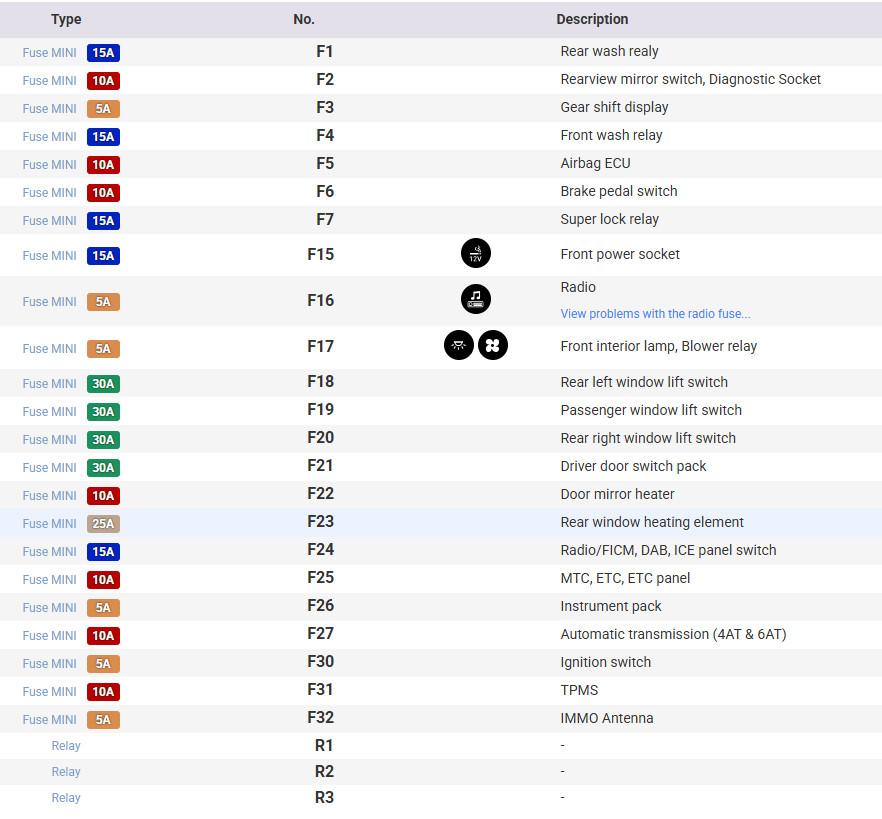The height and width of the screenshot is (819, 882).
Task: Click the 15A badge in the F7 row
Action: 104,221
